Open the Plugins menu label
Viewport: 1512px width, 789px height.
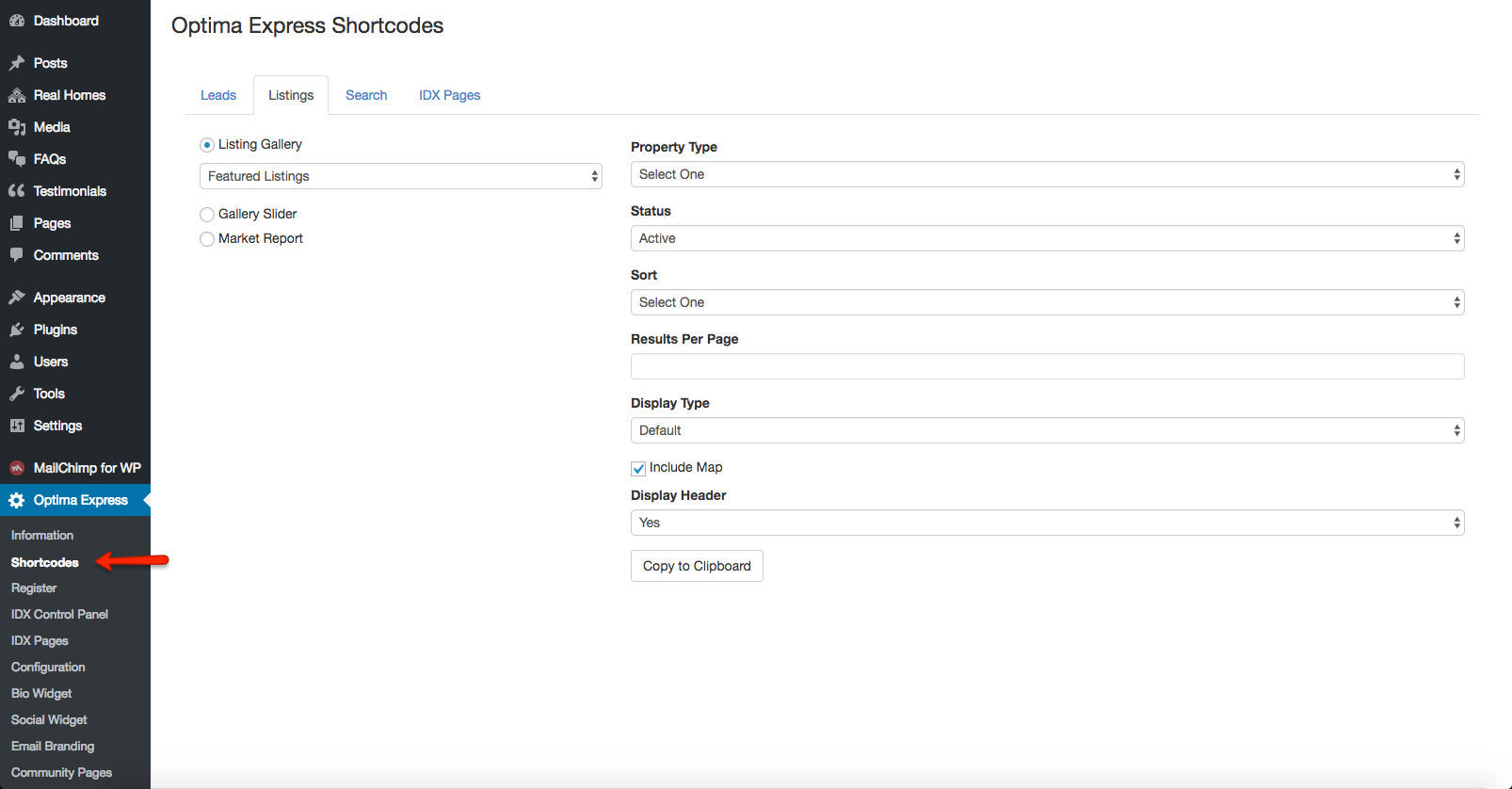56,330
